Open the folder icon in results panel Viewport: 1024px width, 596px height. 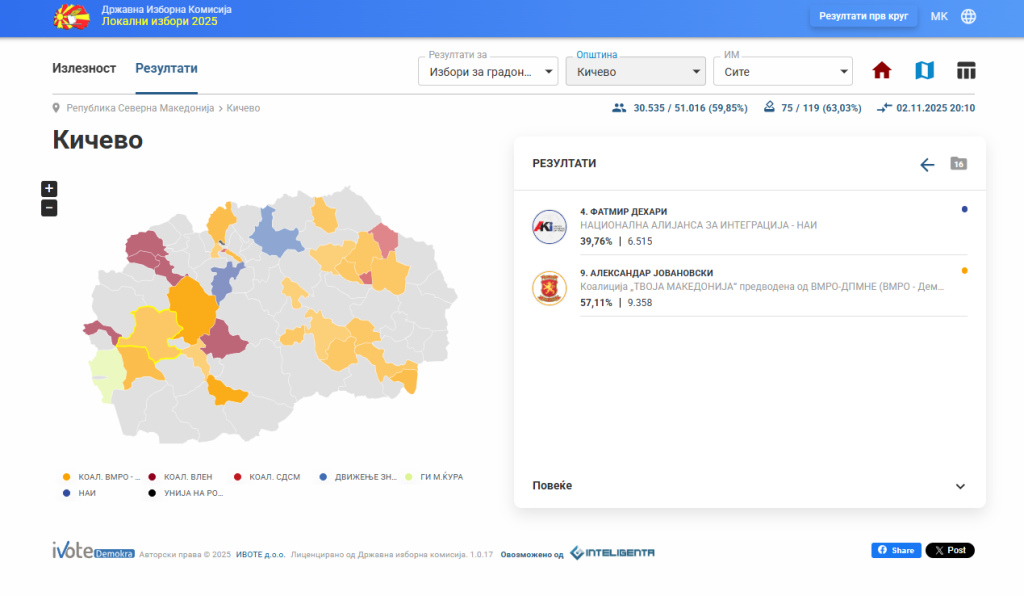click(958, 164)
